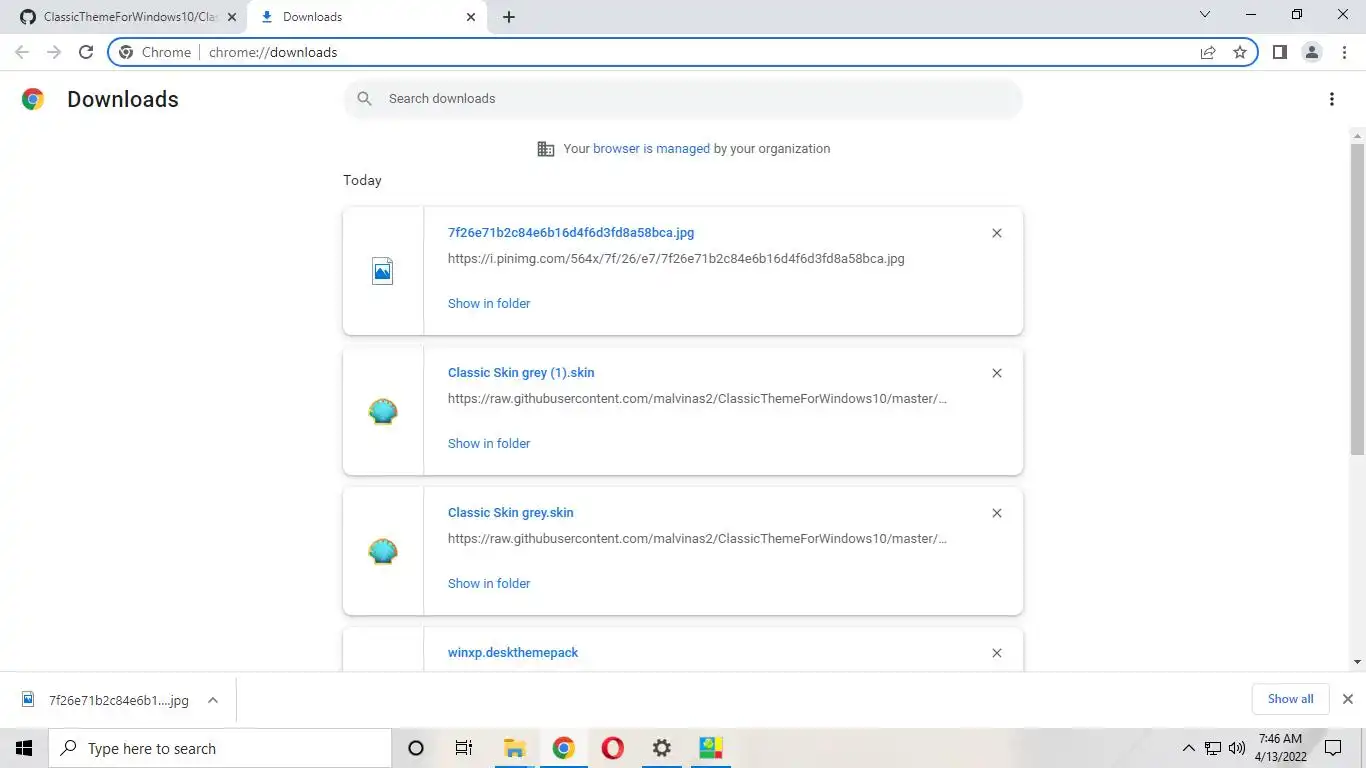
Task: Remove 7f26e71b2c84e6b16d4f6d3fd8a58bca.jpg from list
Action: [x=996, y=233]
